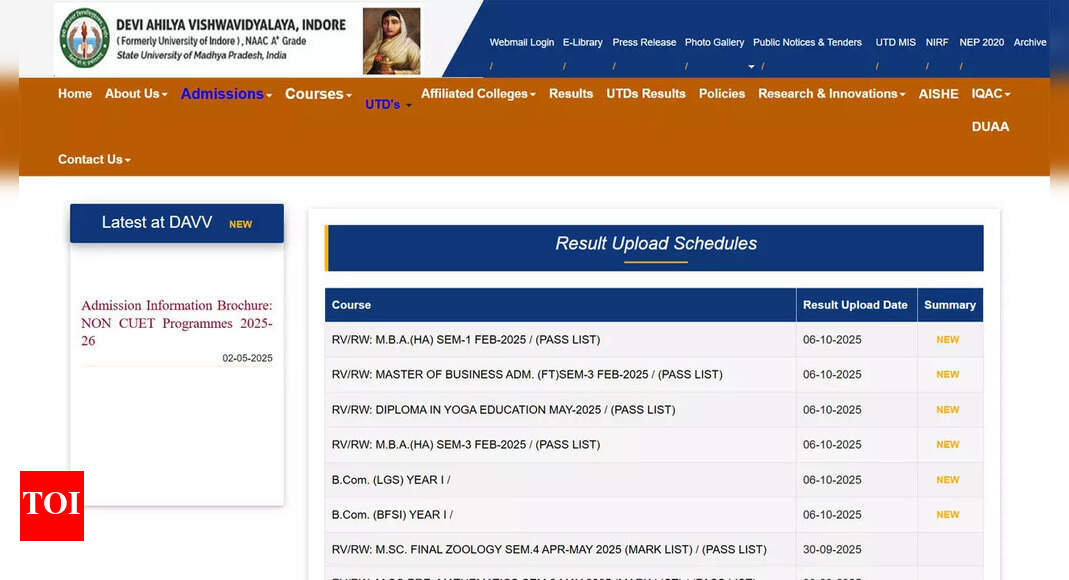The width and height of the screenshot is (1069, 580).
Task: Open the Contact Us dropdown
Action: coord(94,160)
